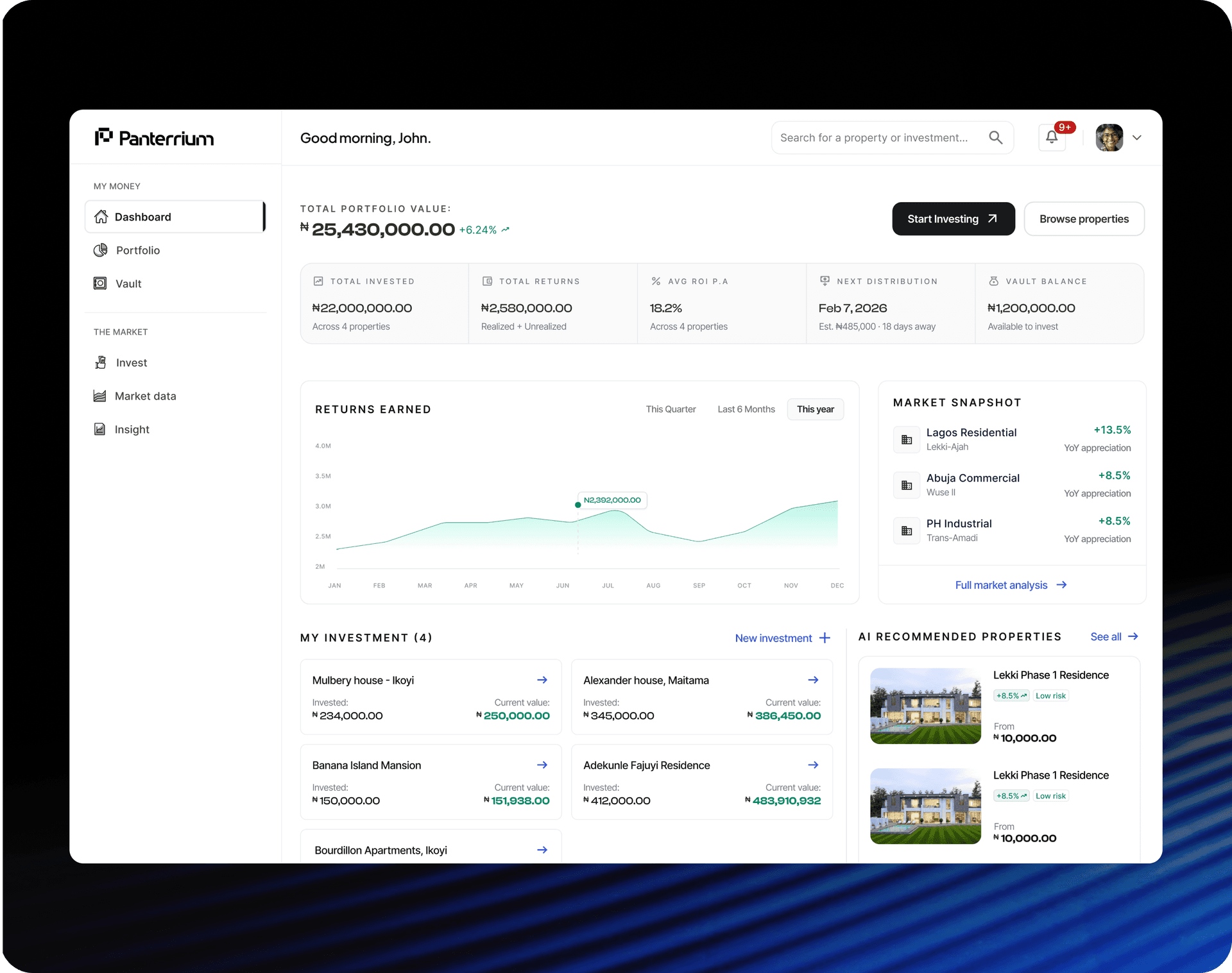Viewport: 1232px width, 973px height.
Task: Click the Browse properties button
Action: click(x=1083, y=219)
